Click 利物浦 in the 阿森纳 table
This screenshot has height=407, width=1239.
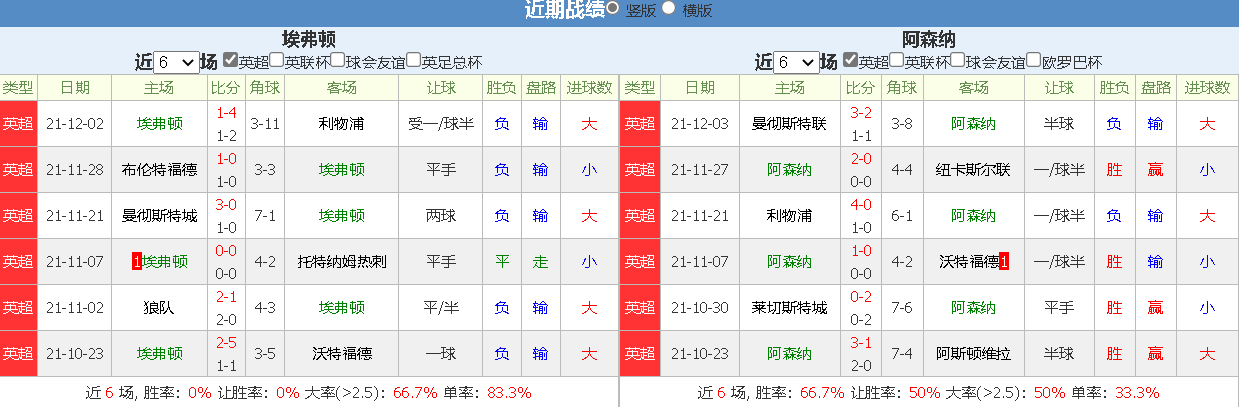pyautogui.click(x=789, y=216)
